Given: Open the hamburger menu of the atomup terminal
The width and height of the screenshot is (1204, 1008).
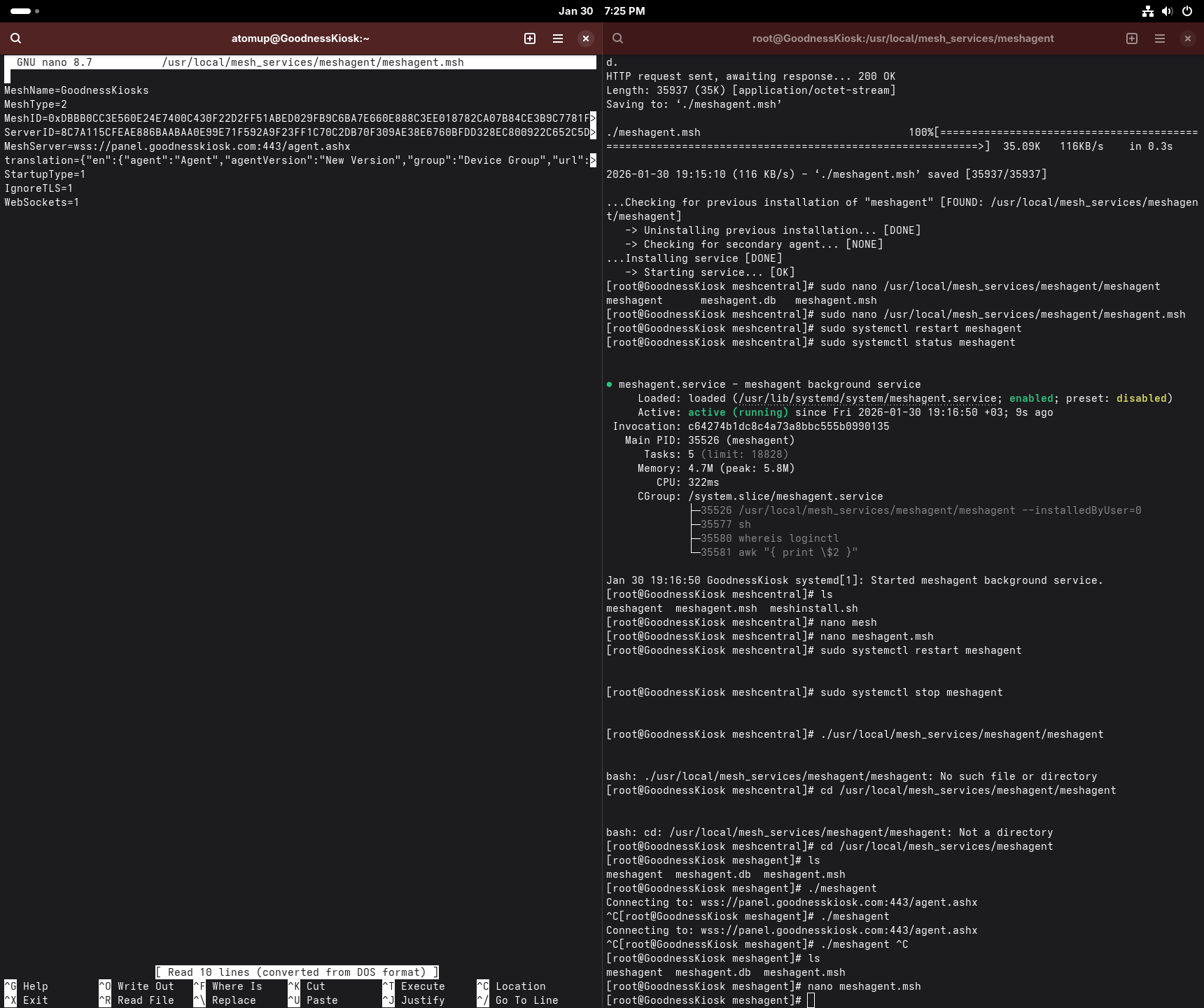Looking at the screenshot, I should coord(558,38).
